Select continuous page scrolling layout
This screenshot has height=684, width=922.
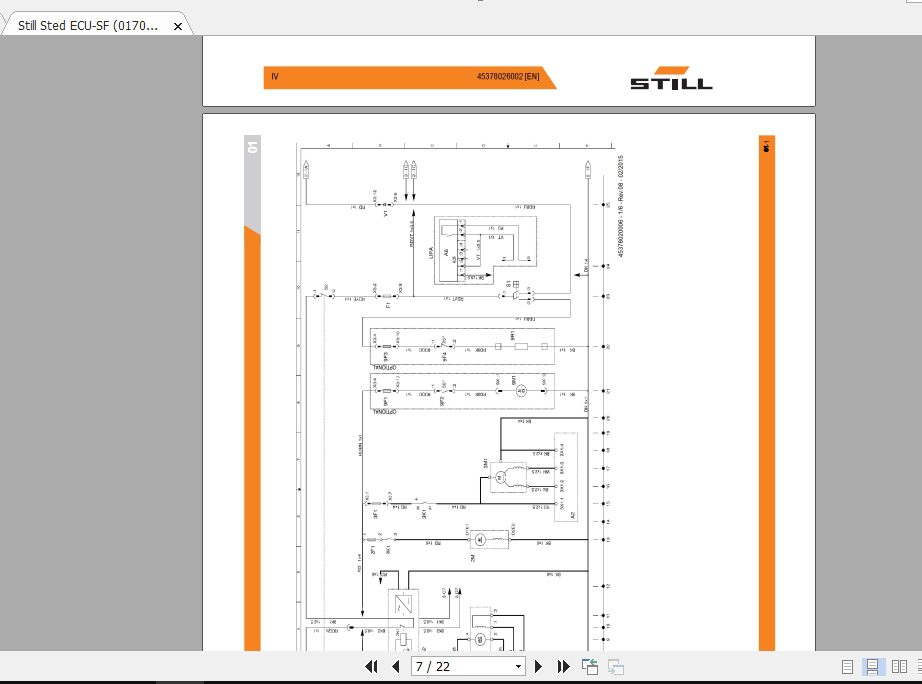tap(872, 666)
